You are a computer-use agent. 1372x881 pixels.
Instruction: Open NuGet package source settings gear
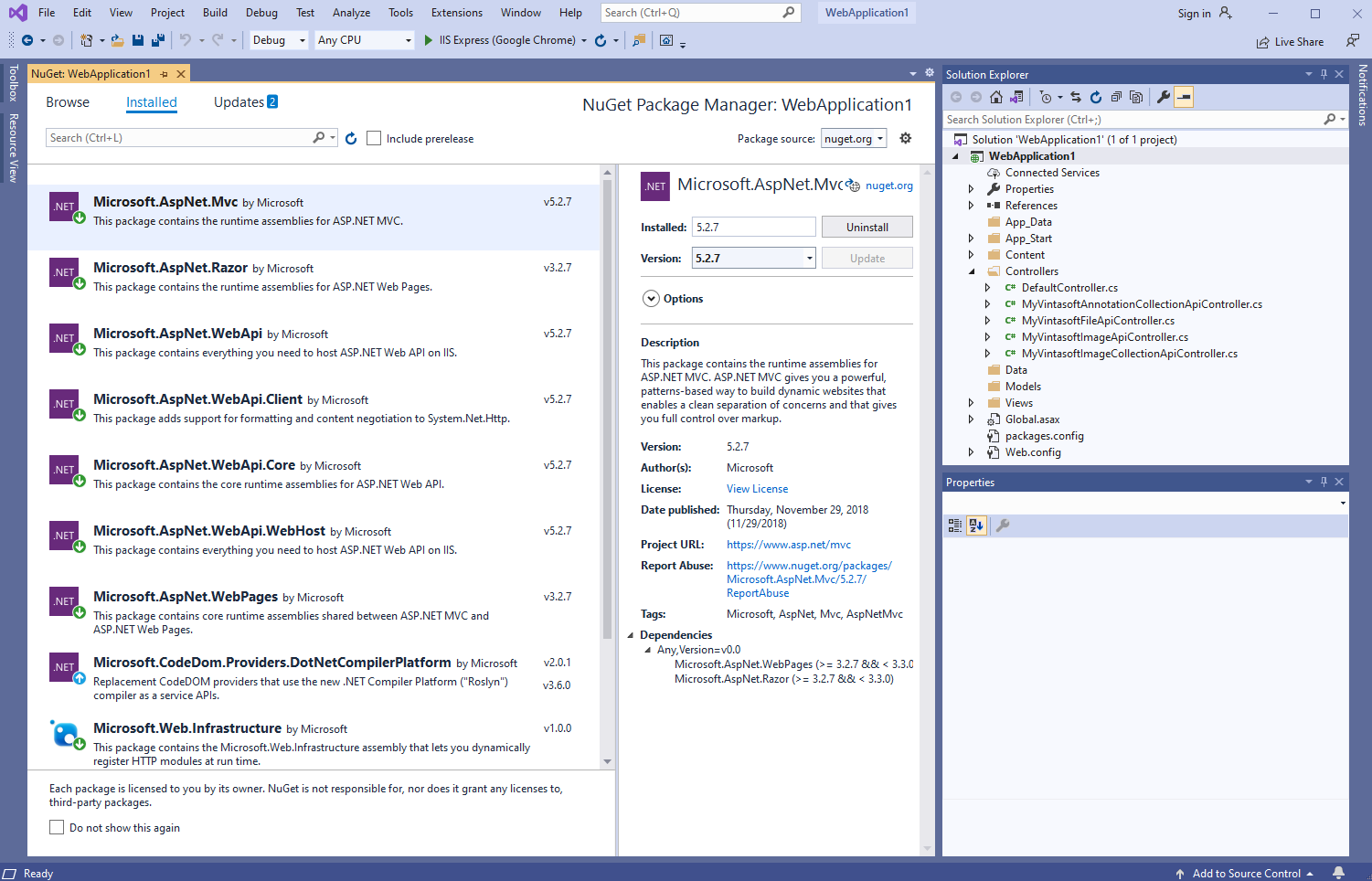pyautogui.click(x=906, y=138)
